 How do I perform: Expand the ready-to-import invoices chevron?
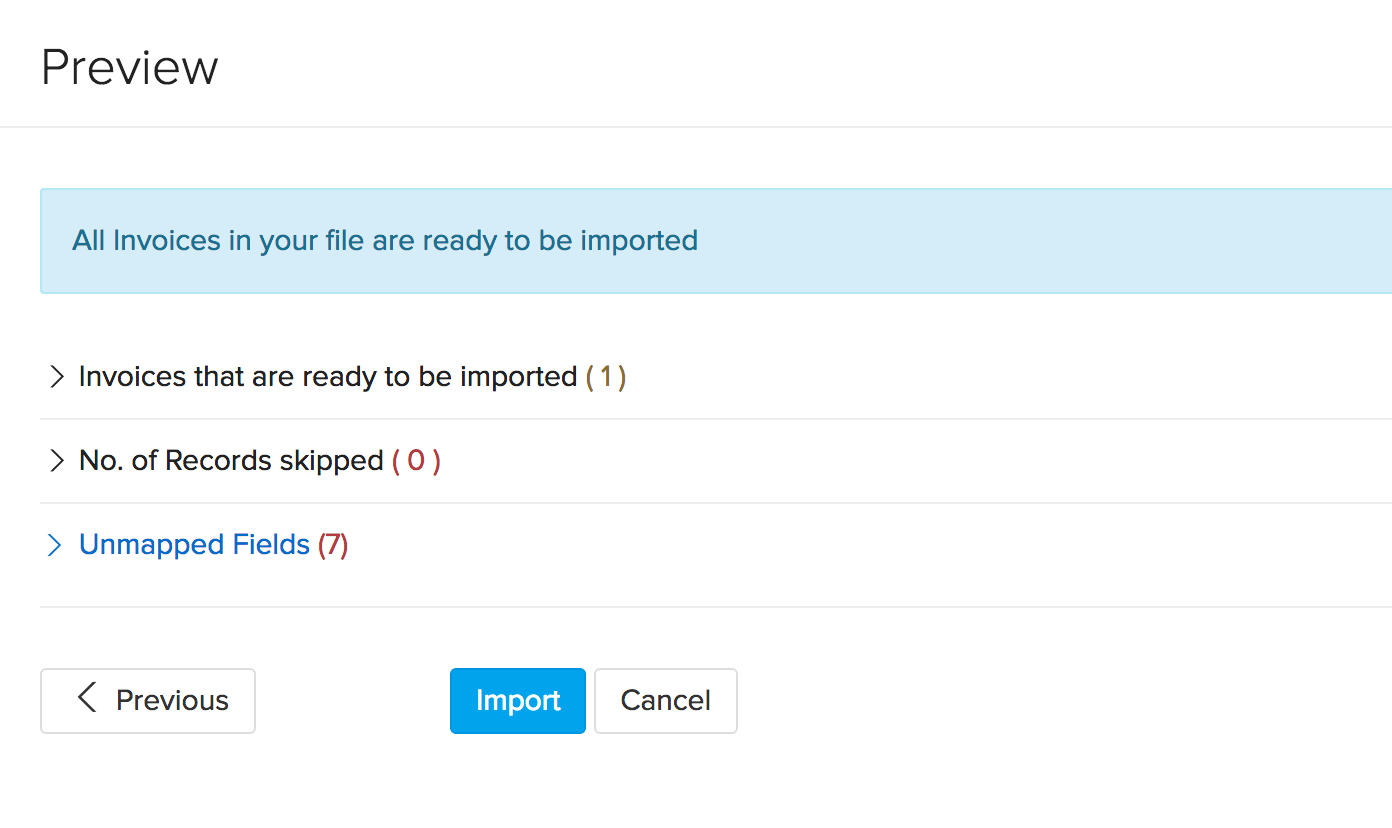56,377
